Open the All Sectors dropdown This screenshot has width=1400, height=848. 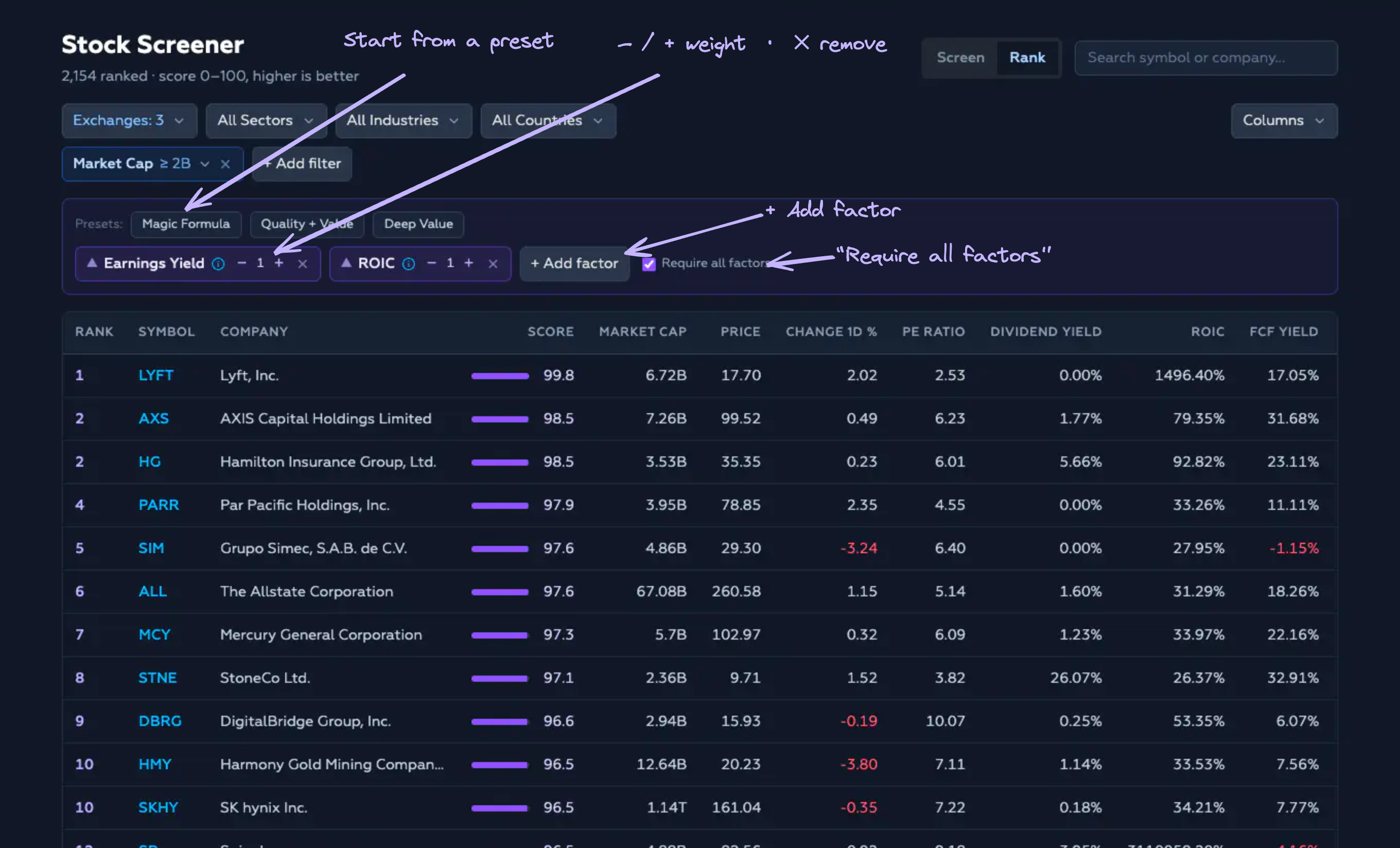click(266, 120)
